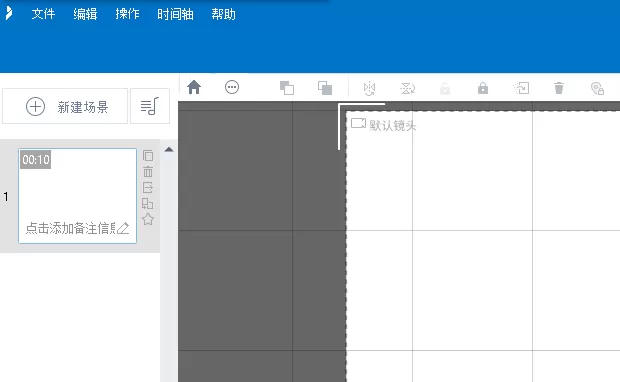
Task: Copy scene 1 with the duplicate icon
Action: point(148,155)
